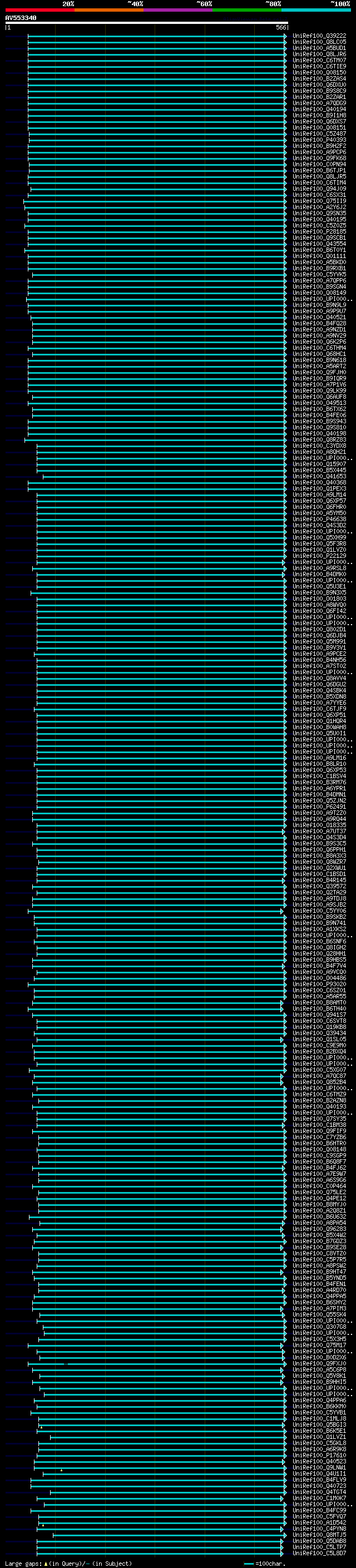Click hit label UniRef100_Q01111
Viewport: 356px width, 1568px height.
click(x=319, y=256)
